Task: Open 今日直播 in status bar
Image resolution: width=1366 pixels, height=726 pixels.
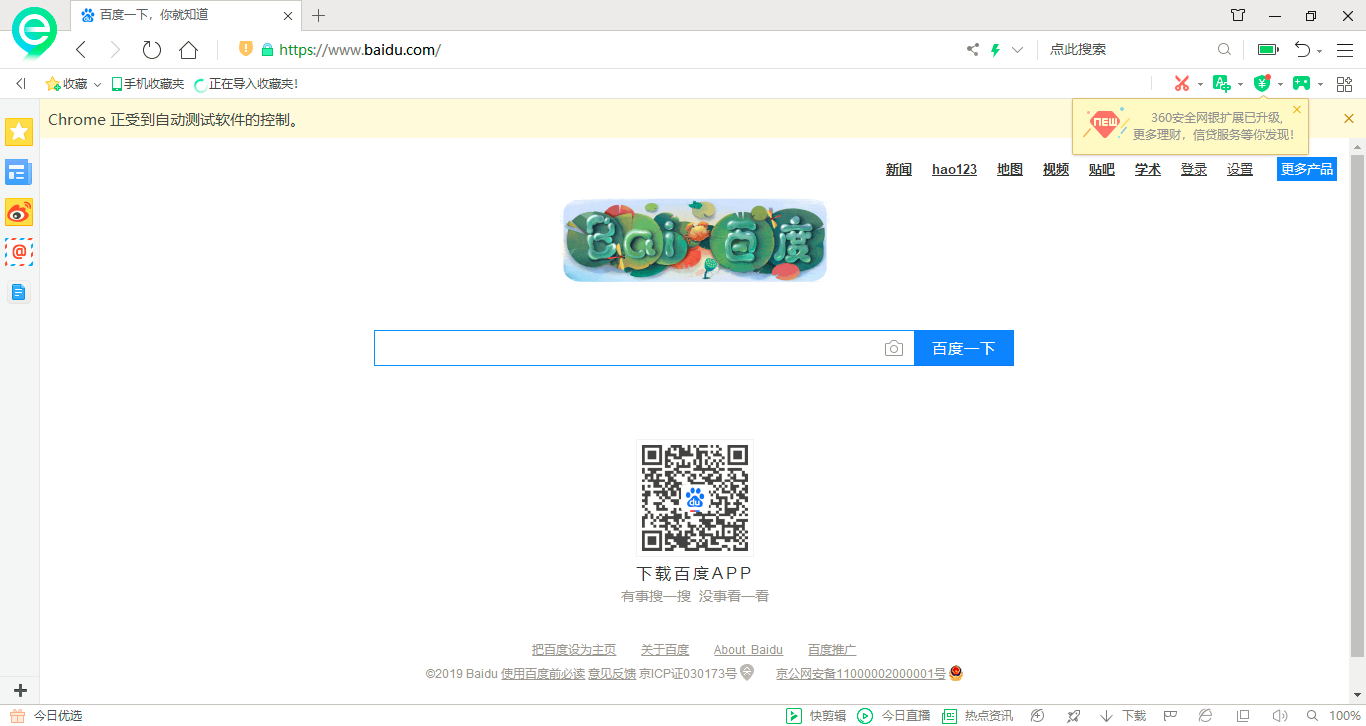Action: pos(894,716)
